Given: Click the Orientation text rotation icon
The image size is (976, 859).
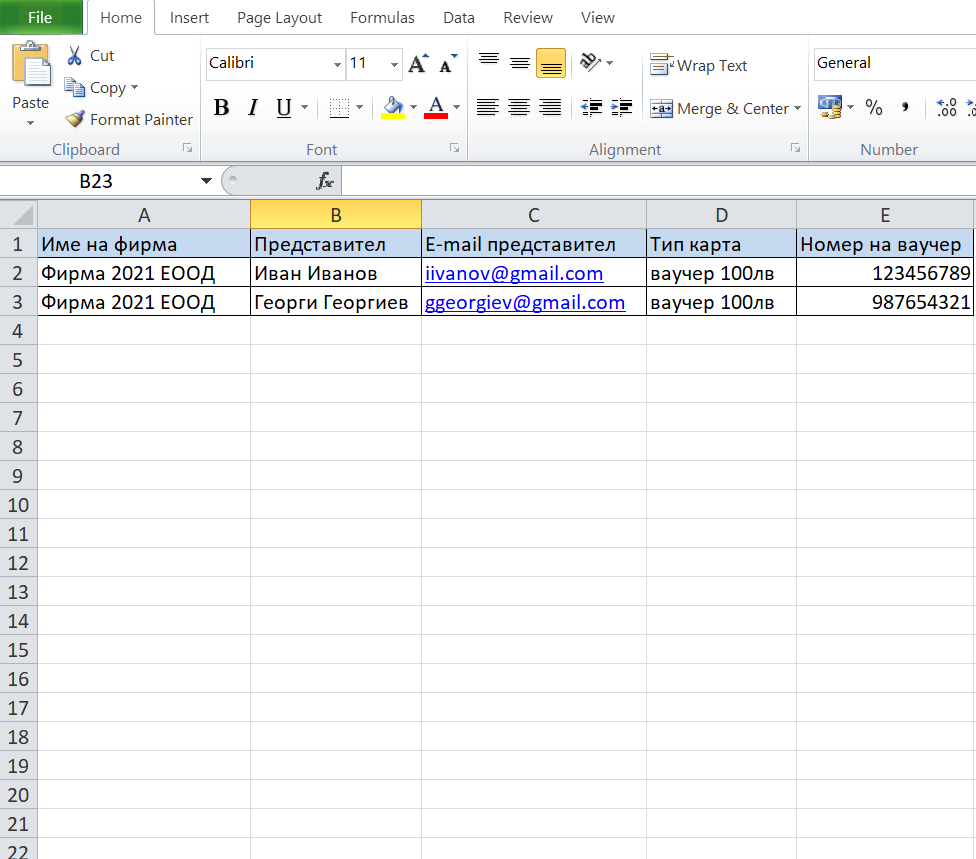Looking at the screenshot, I should (589, 62).
